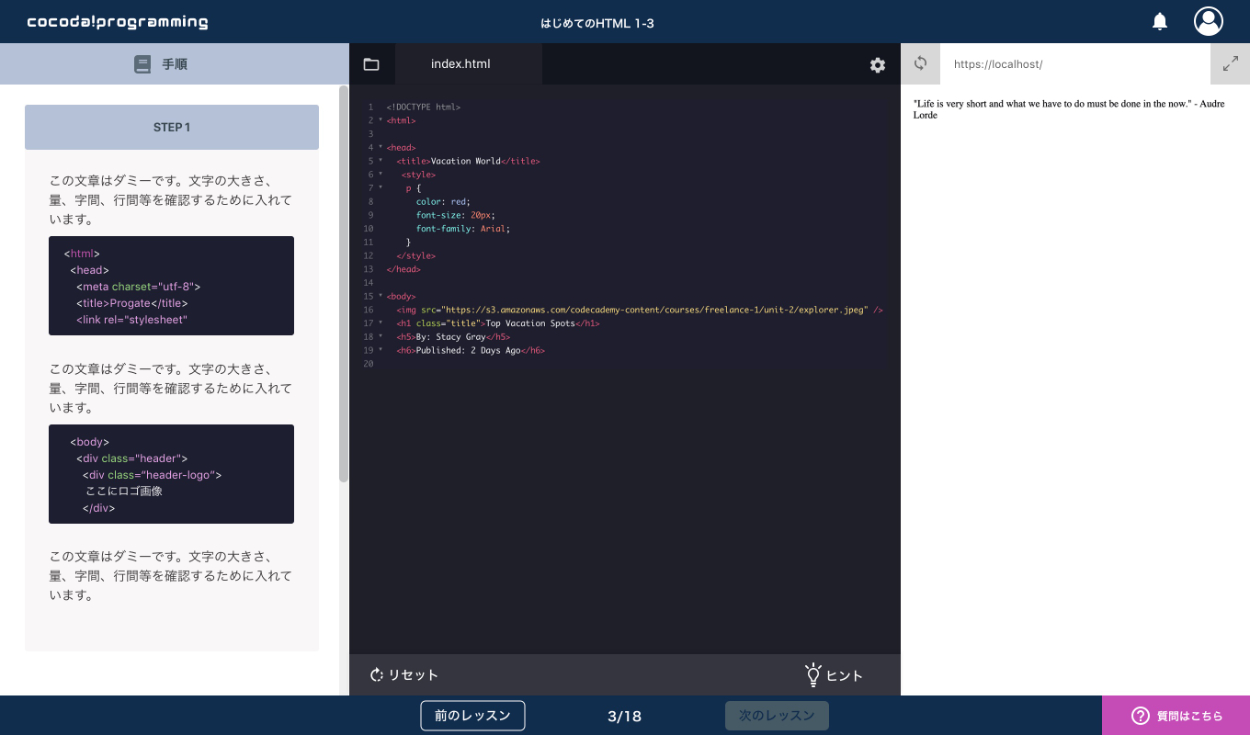Click the book icon beside 手順
Viewport: 1250px width, 735px height.
click(x=142, y=64)
